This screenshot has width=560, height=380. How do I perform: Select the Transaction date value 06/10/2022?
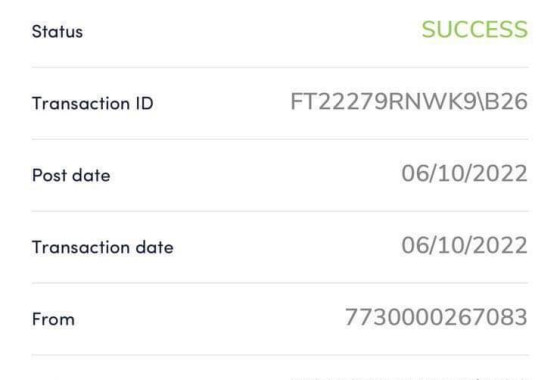[464, 245]
